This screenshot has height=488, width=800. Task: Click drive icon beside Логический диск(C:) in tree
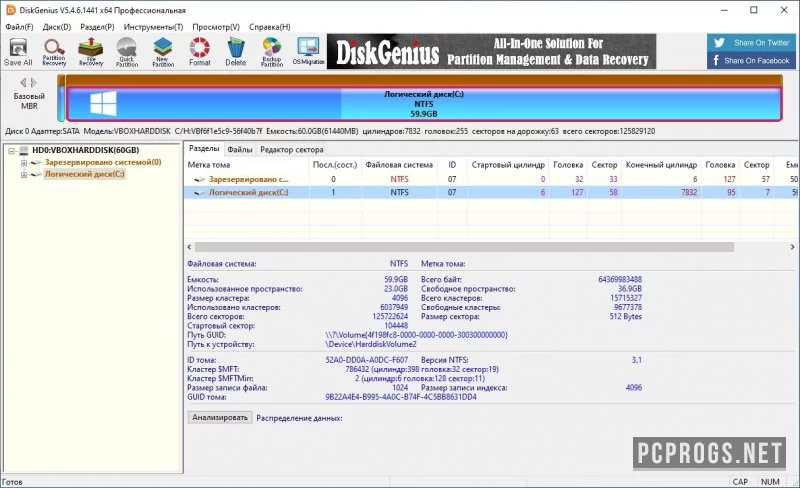[36, 174]
